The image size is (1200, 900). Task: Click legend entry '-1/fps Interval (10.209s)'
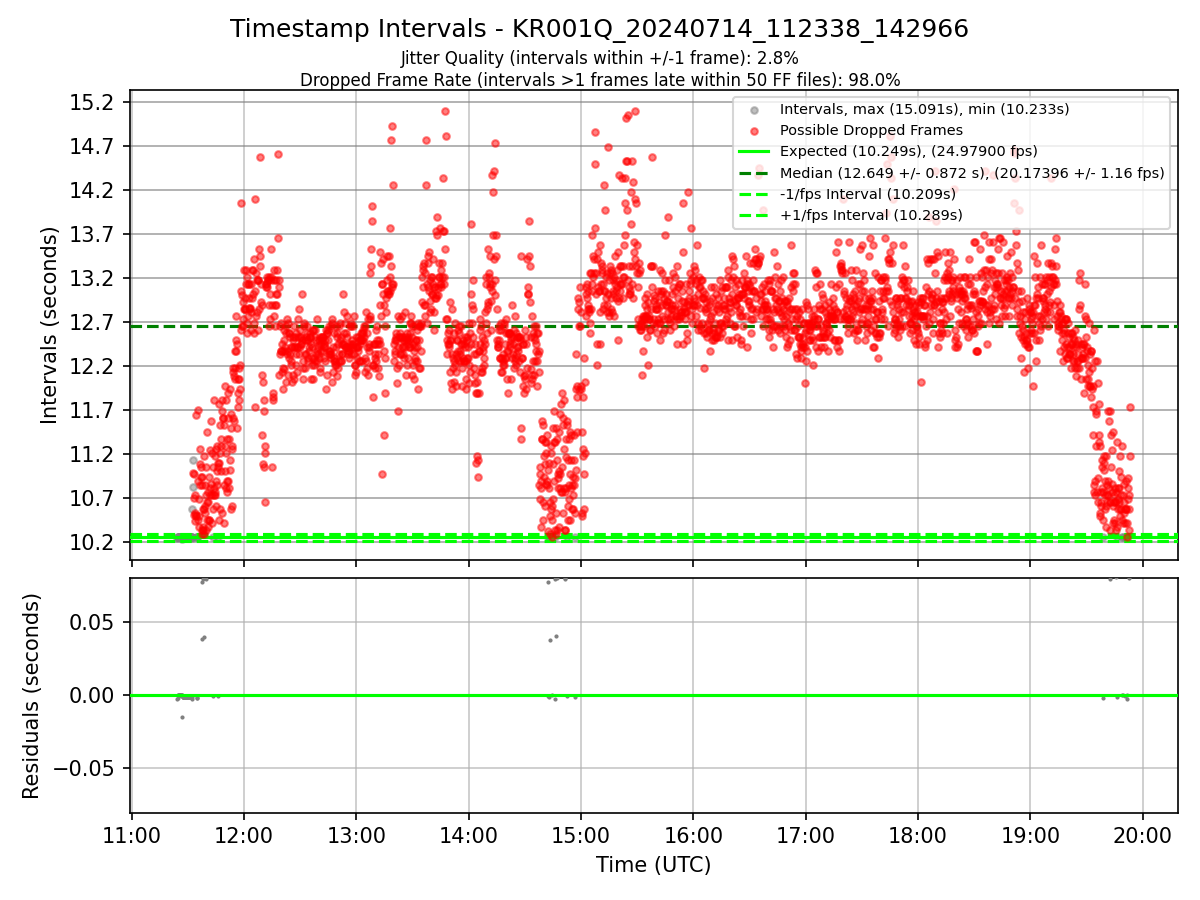[868, 194]
